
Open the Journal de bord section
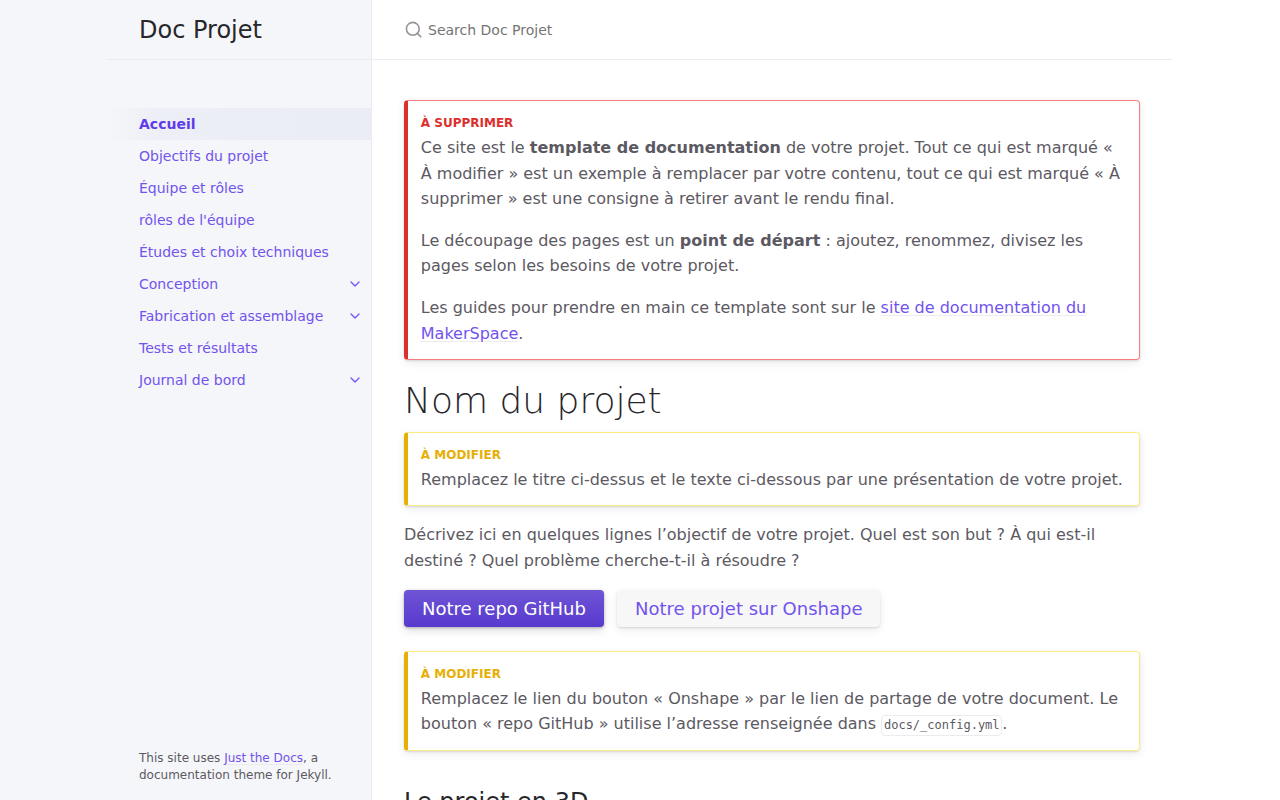192,380
